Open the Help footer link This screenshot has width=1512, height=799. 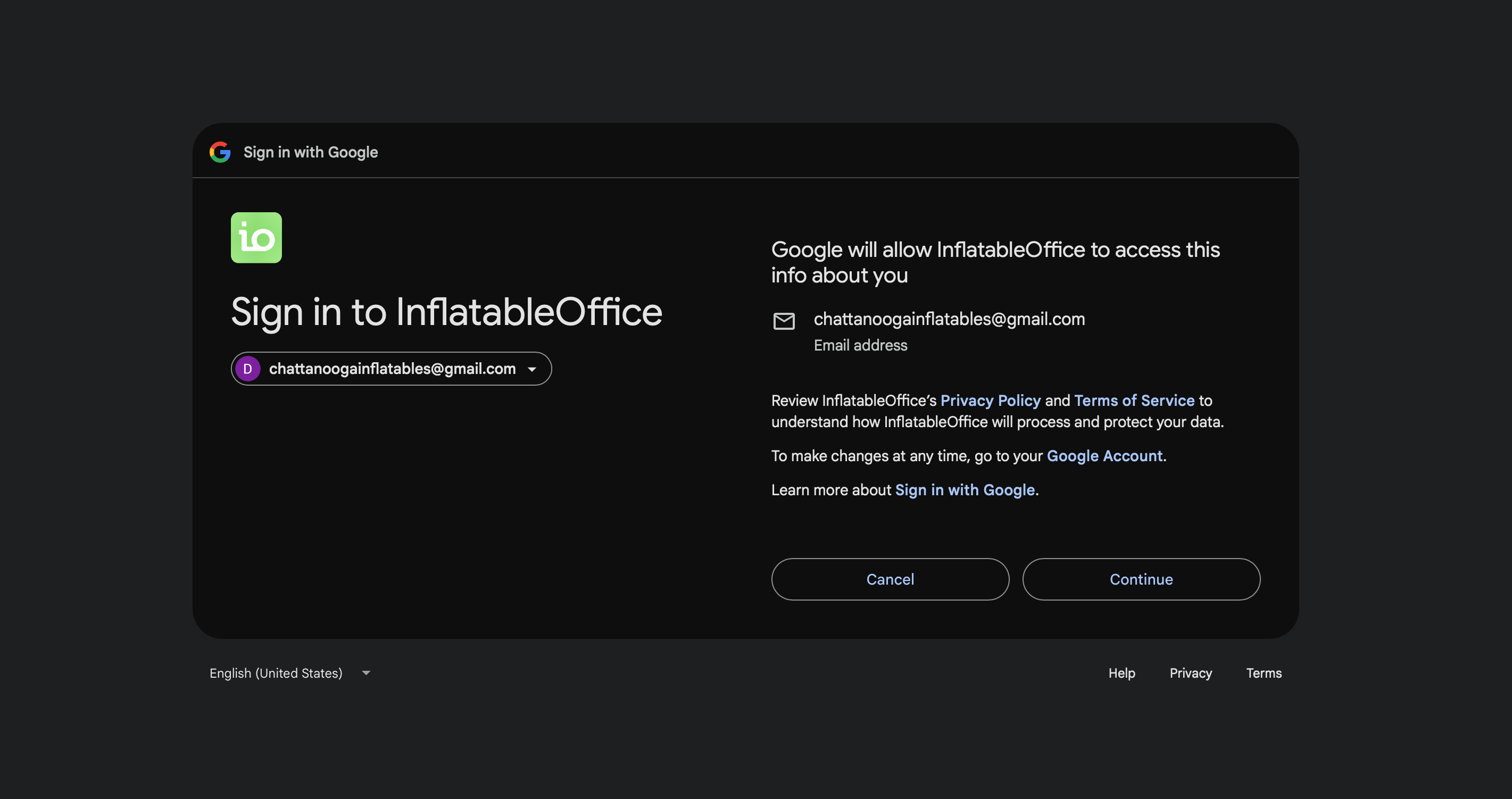pyautogui.click(x=1121, y=673)
